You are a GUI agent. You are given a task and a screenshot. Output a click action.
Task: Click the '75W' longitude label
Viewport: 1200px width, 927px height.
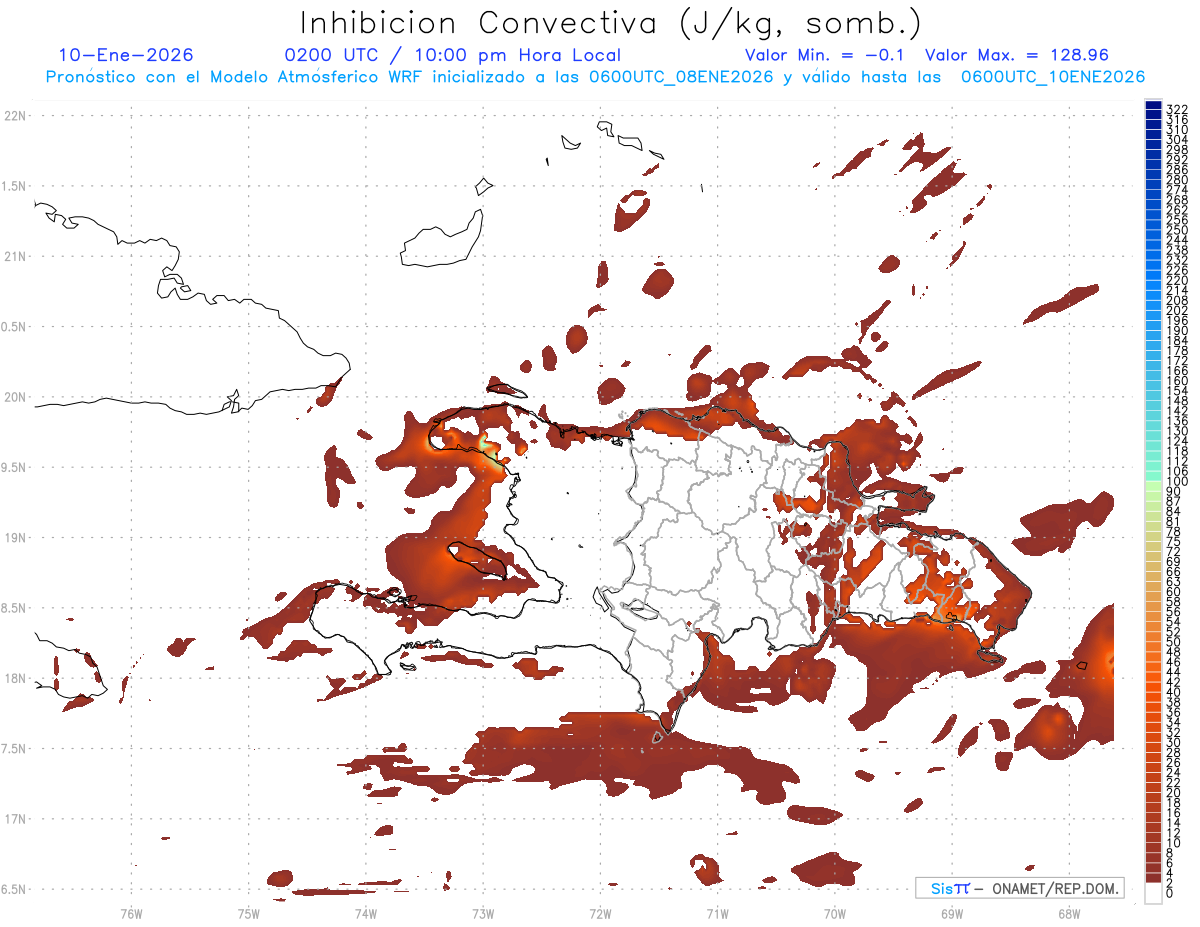(248, 912)
